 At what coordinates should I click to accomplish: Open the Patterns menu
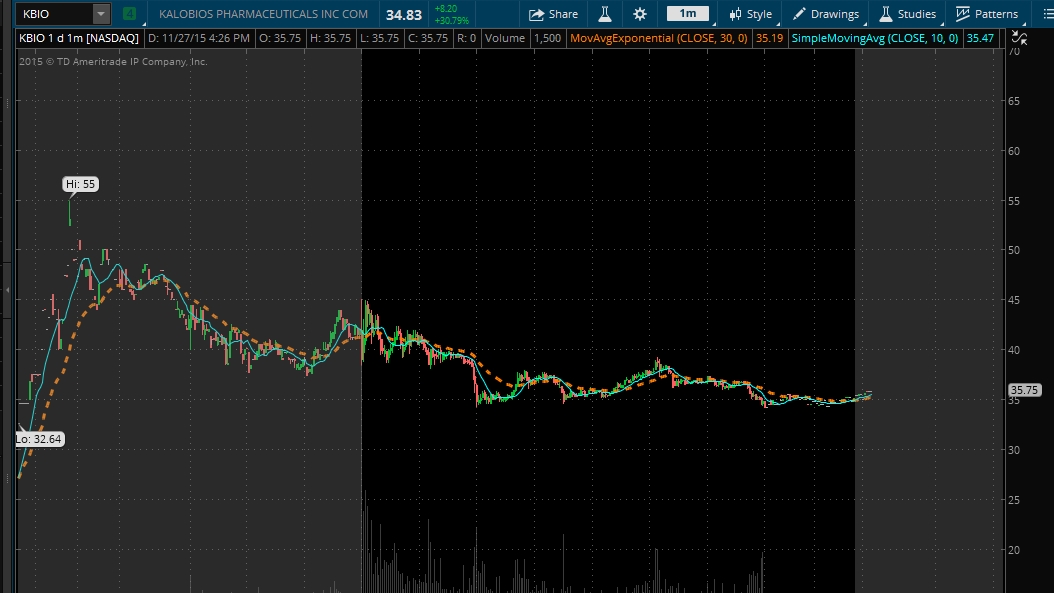point(987,13)
